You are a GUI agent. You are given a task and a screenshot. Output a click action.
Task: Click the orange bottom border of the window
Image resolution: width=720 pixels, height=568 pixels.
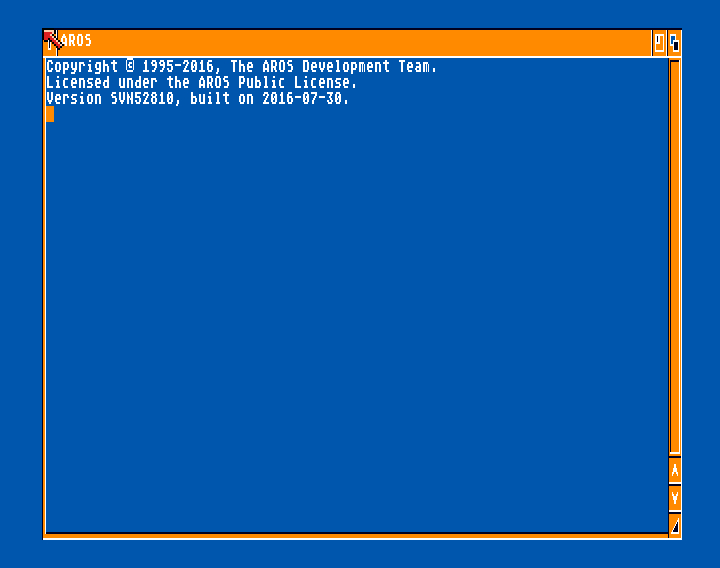click(x=356, y=536)
